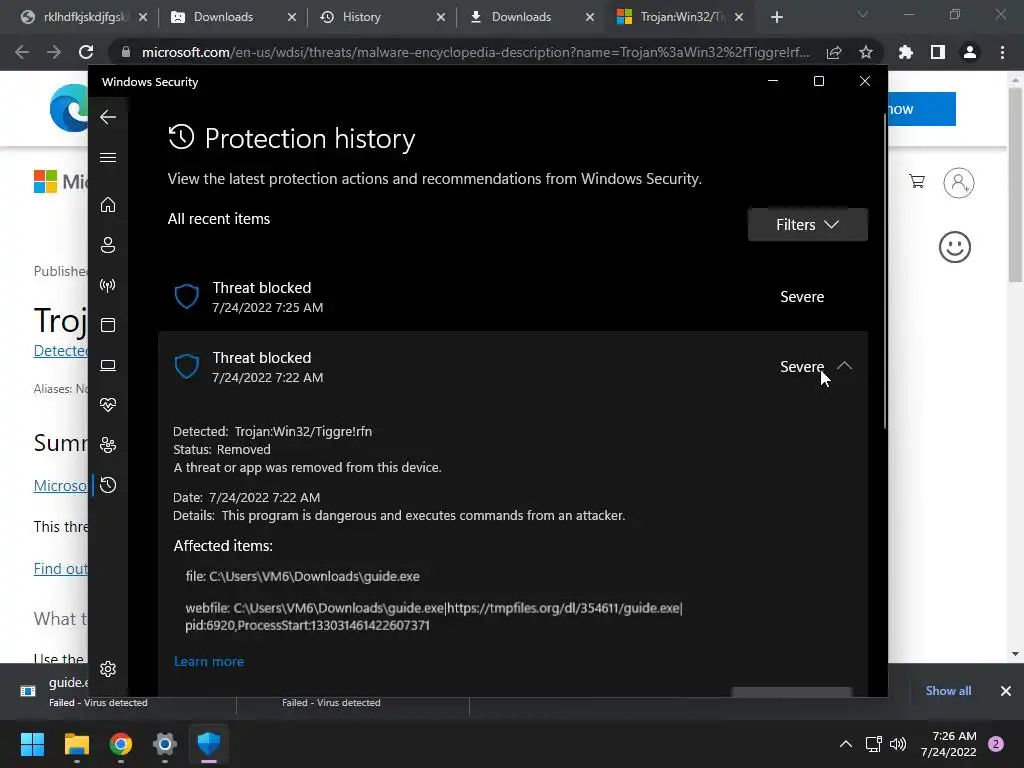Image resolution: width=1024 pixels, height=768 pixels.
Task: Open Chrome profile avatar icon
Action: tap(970, 52)
